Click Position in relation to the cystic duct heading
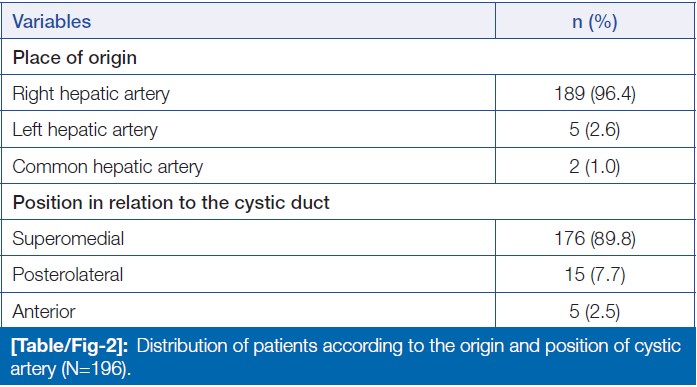The image size is (697, 387). 171,203
